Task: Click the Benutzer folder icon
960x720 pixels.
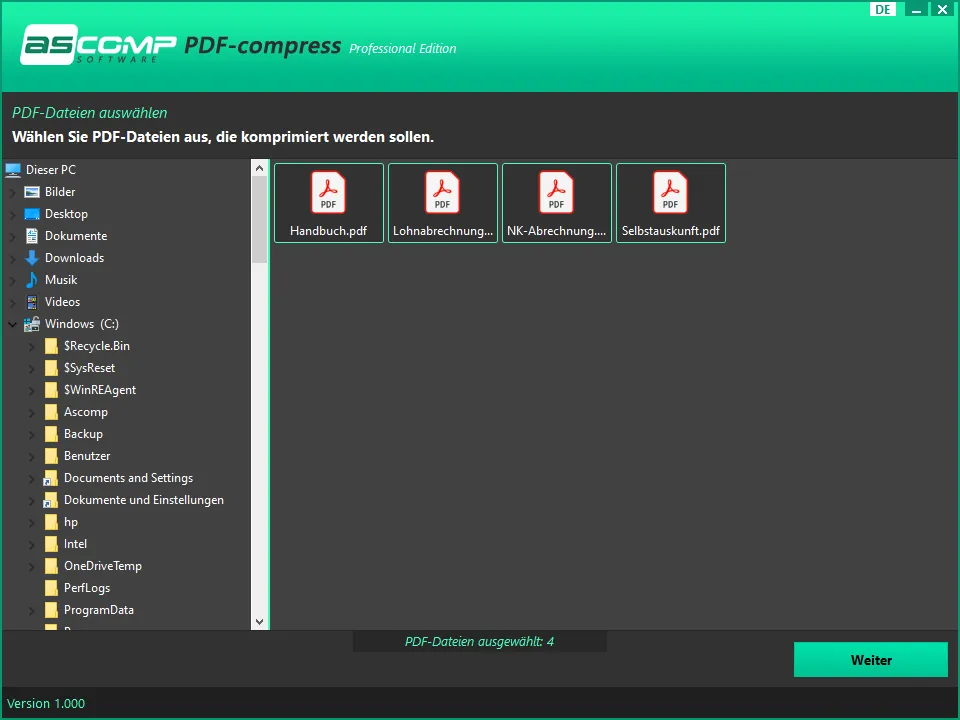Action: [x=51, y=456]
